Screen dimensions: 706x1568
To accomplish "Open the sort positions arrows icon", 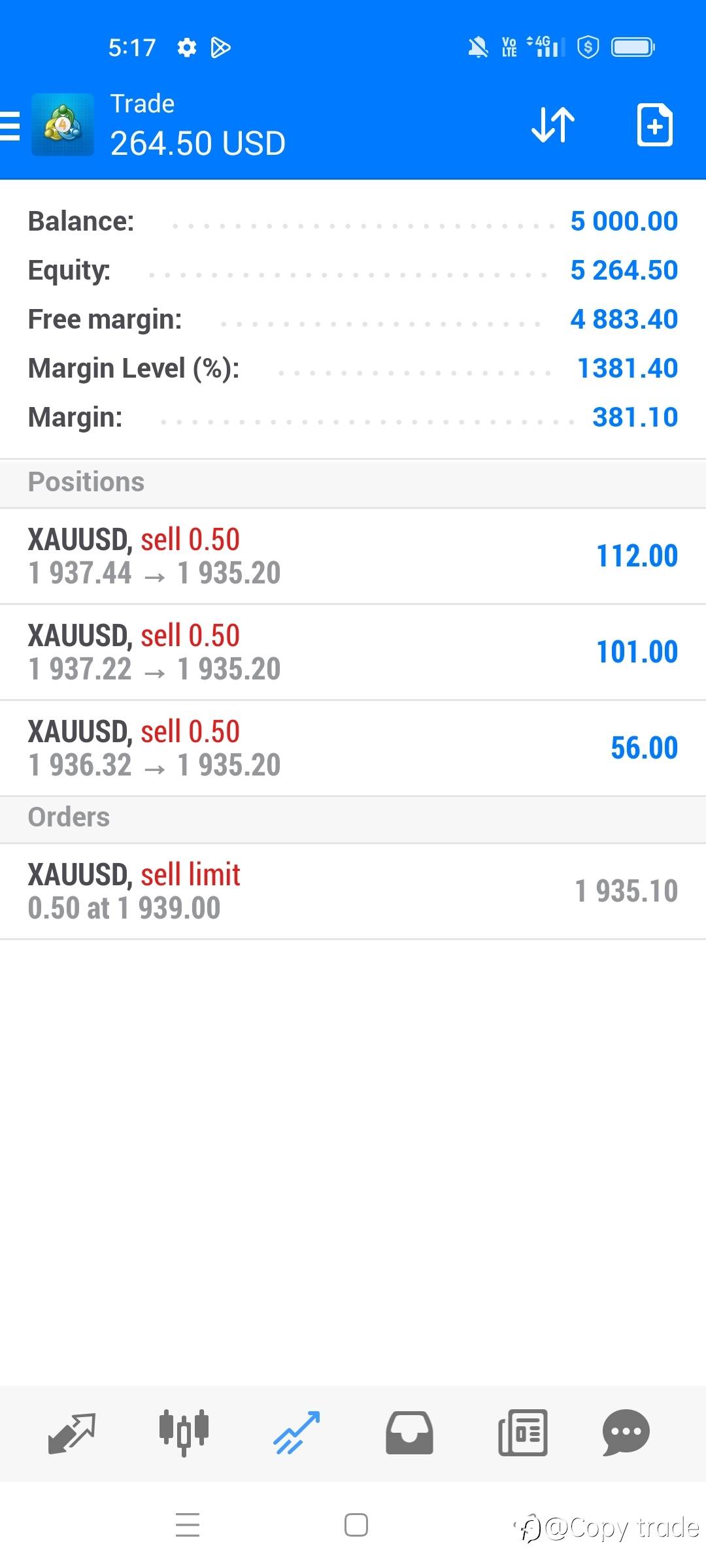I will pos(553,124).
